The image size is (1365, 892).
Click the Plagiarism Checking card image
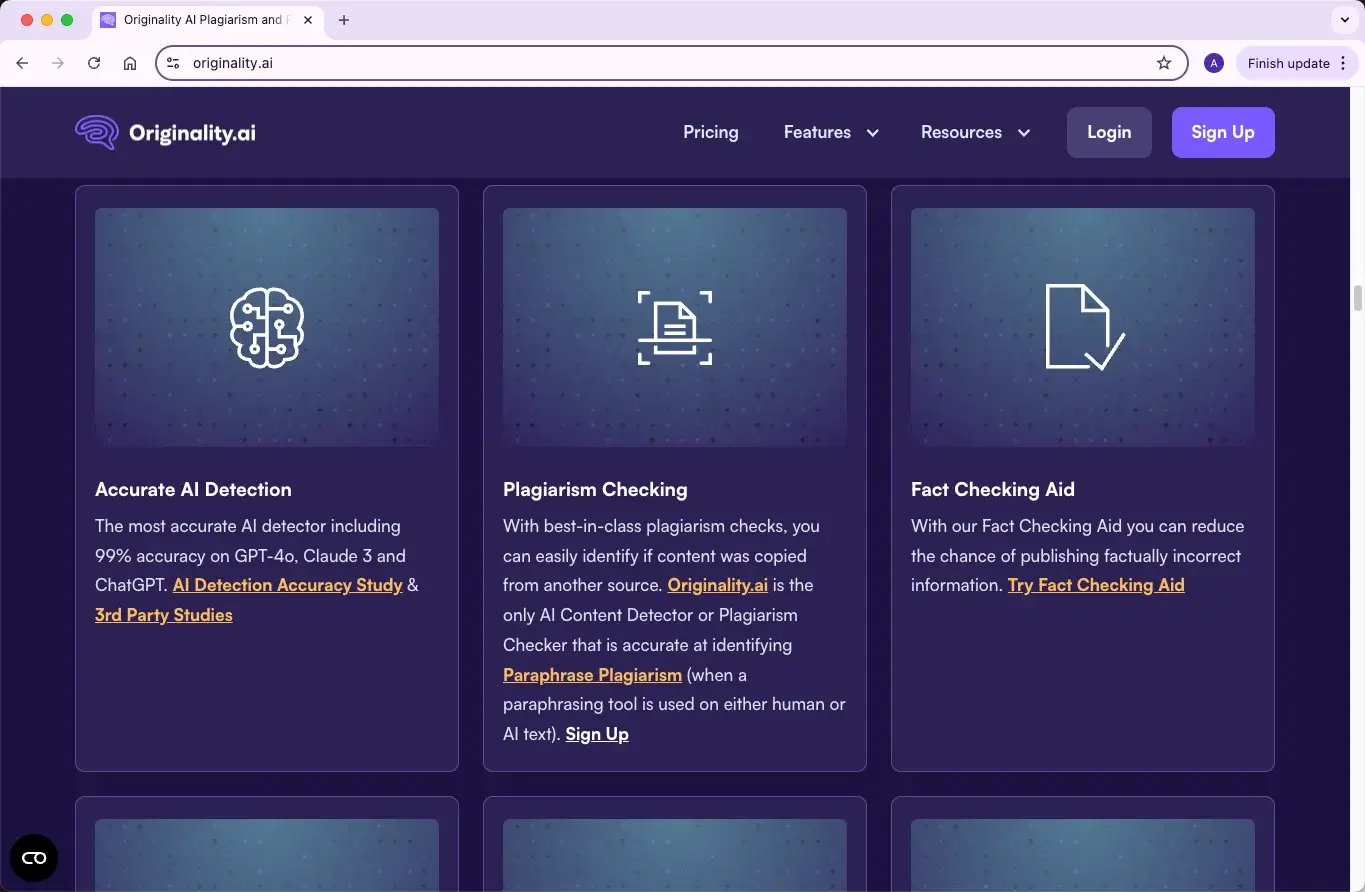675,327
